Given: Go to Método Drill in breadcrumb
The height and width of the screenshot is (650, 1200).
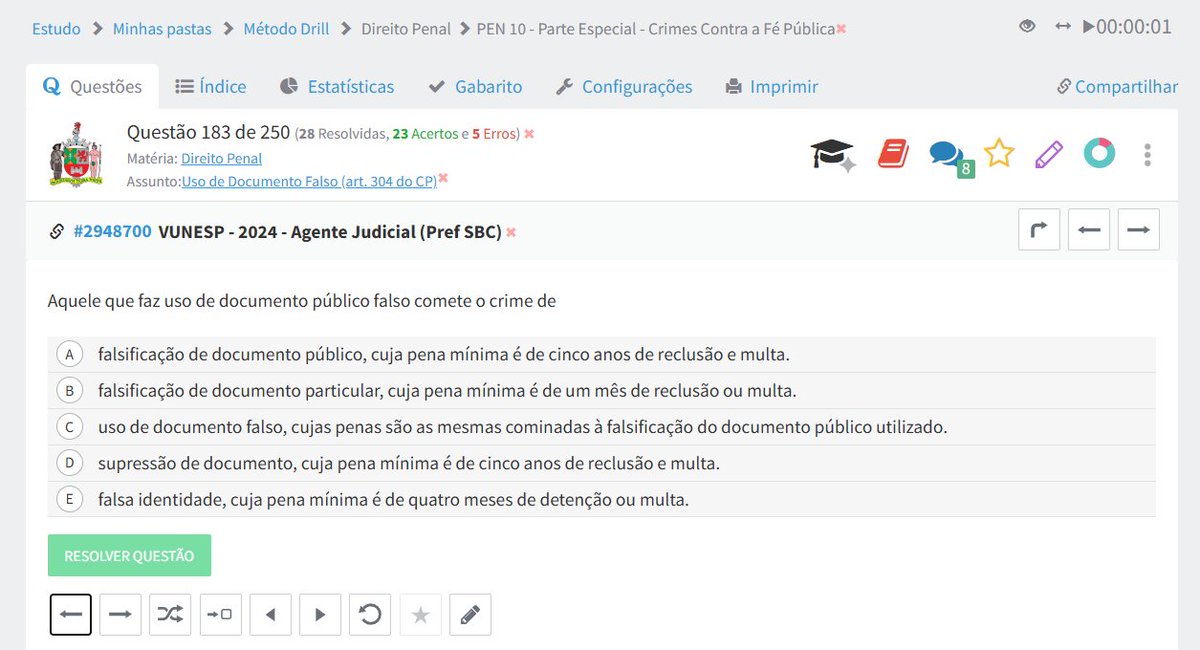Looking at the screenshot, I should point(288,28).
